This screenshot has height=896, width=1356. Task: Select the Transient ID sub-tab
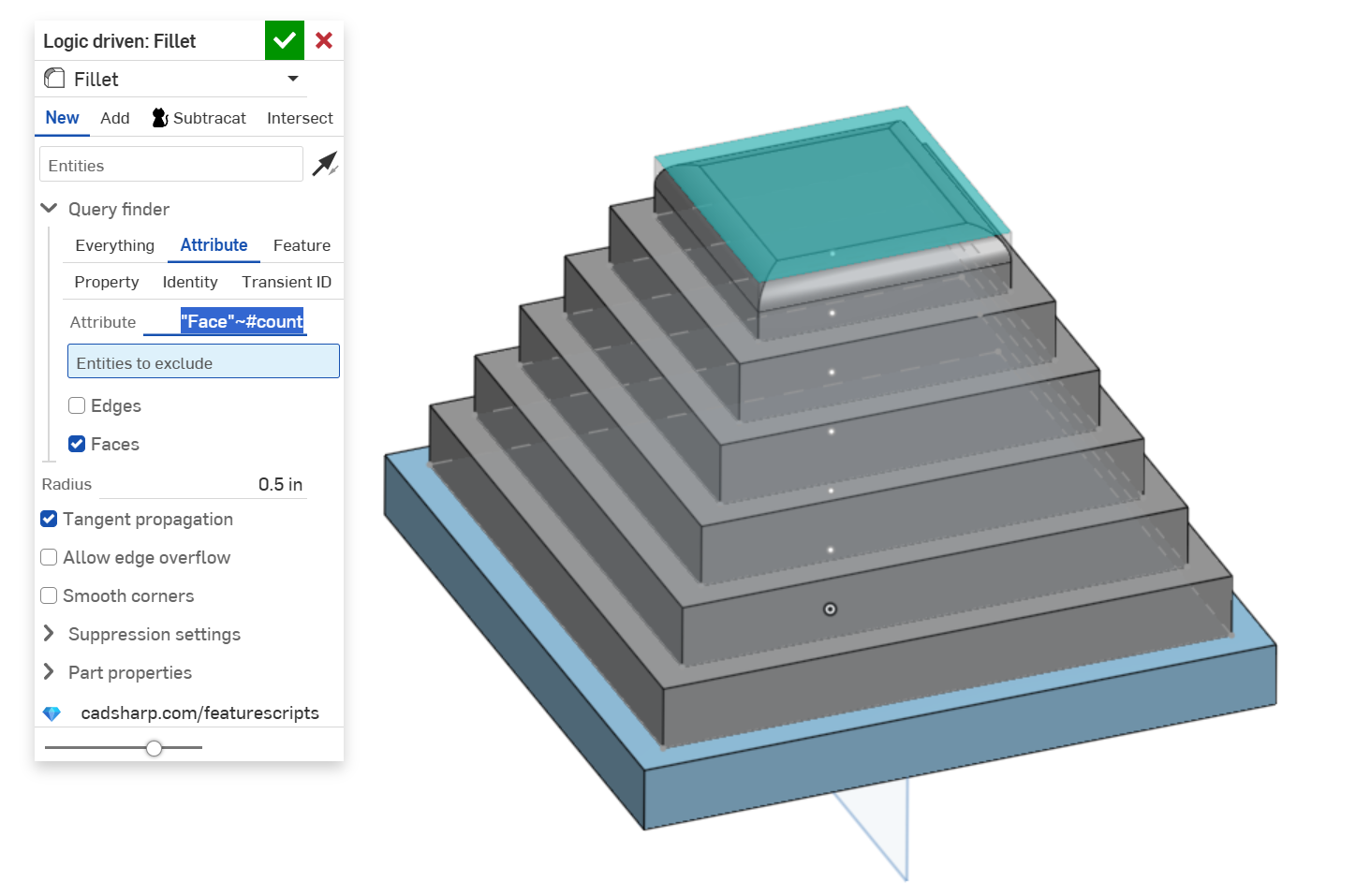[x=287, y=282]
